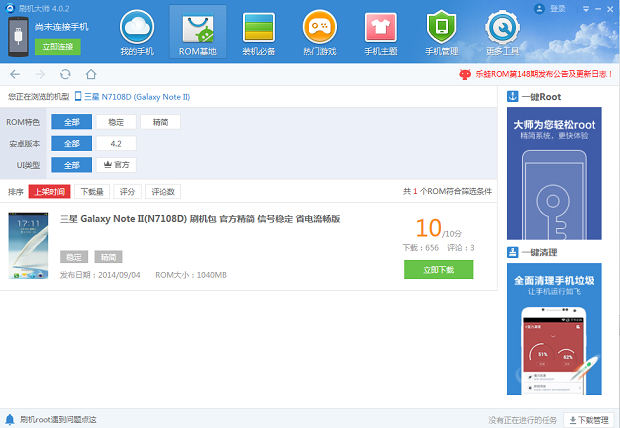Click the back navigation arrow
Viewport: 620px width, 428px height.
click(14, 74)
